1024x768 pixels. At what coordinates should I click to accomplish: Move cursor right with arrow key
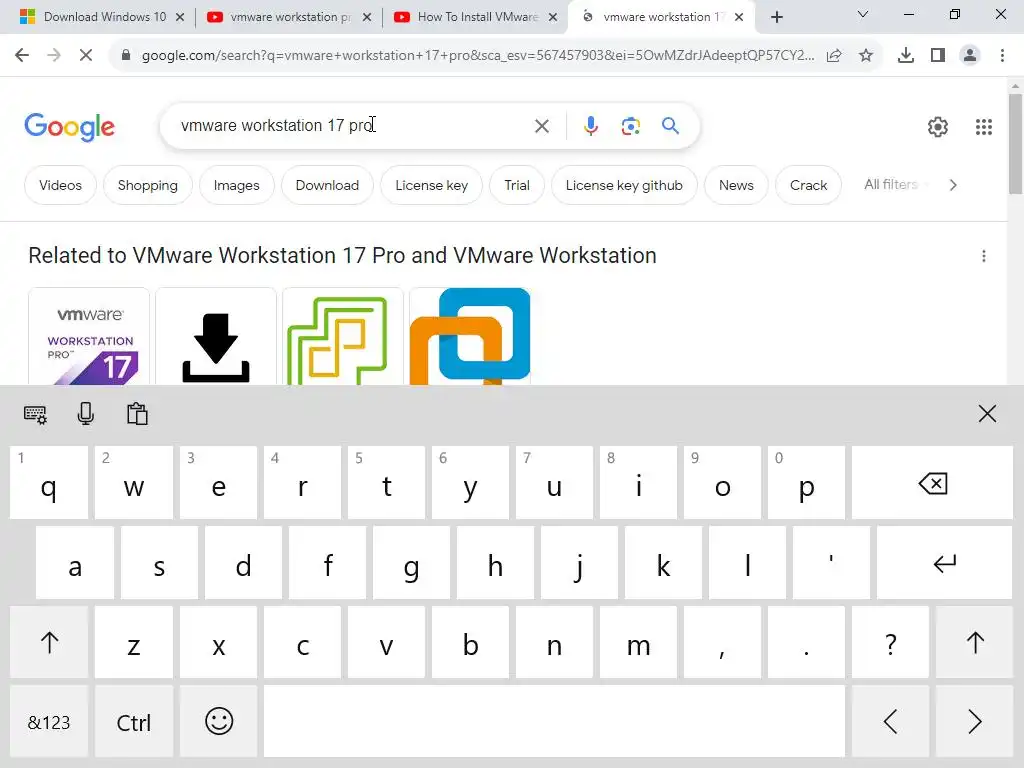(975, 722)
